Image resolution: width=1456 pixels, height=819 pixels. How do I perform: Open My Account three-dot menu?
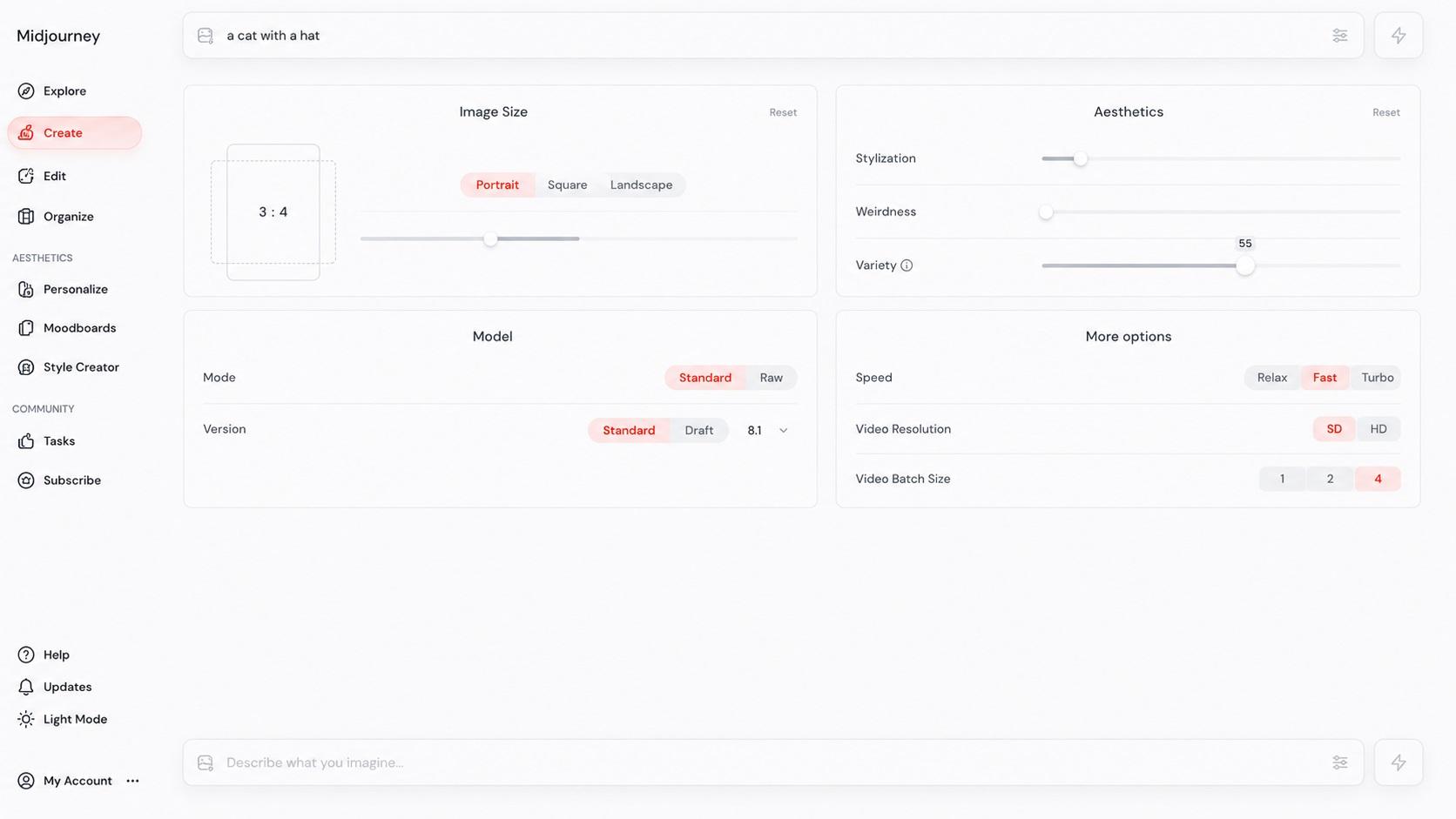[132, 781]
